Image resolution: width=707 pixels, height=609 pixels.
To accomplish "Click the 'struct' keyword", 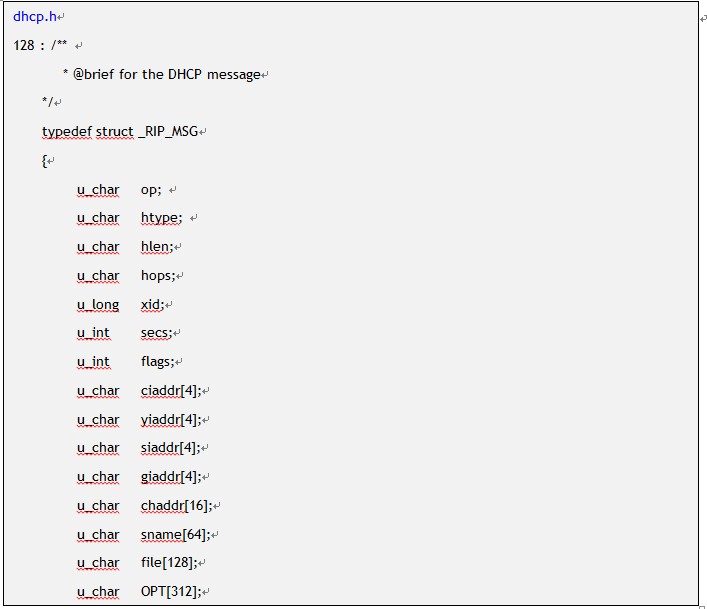I will point(115,132).
